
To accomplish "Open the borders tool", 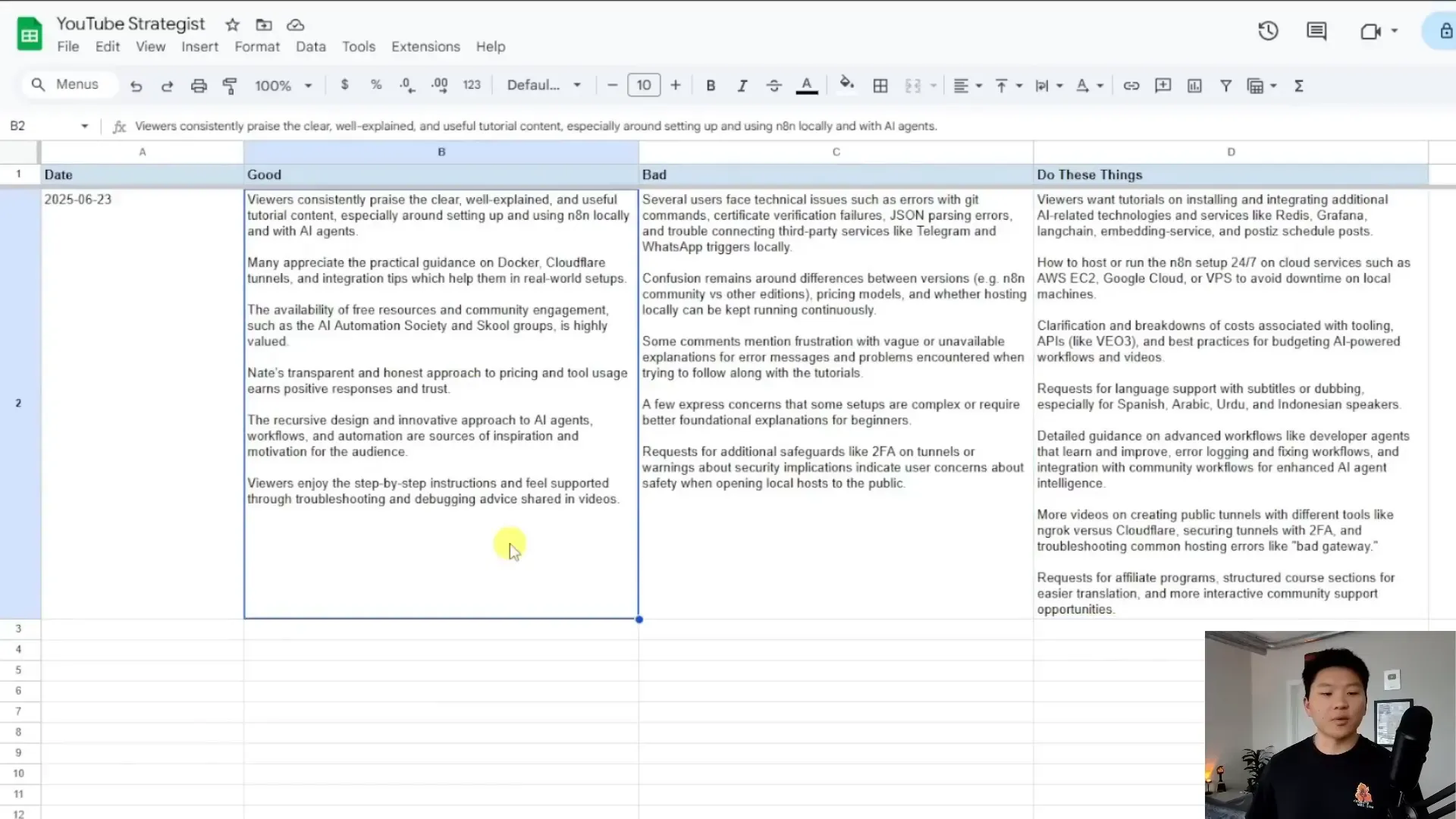I will (880, 86).
